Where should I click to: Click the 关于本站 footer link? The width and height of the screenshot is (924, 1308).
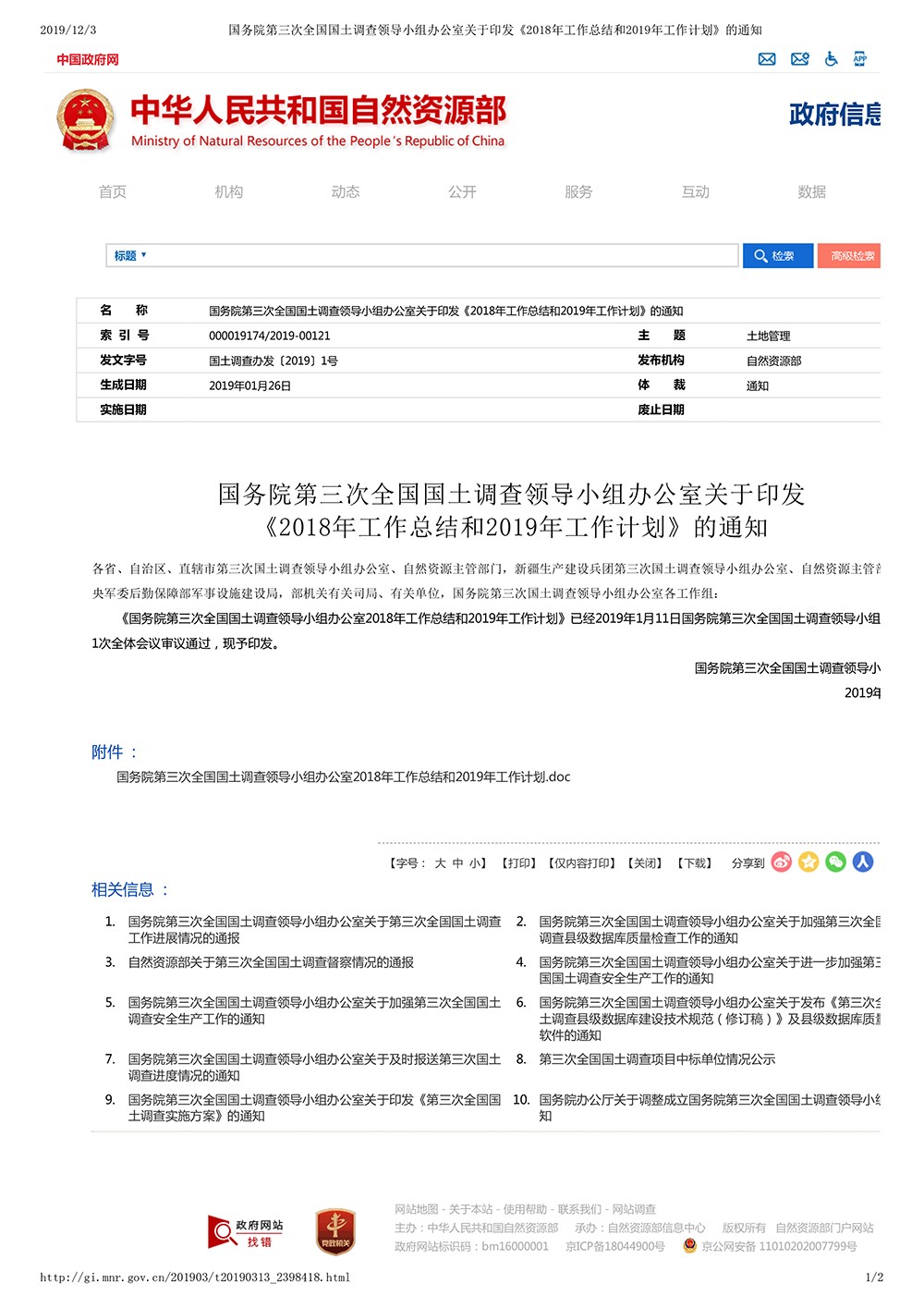(471, 1209)
